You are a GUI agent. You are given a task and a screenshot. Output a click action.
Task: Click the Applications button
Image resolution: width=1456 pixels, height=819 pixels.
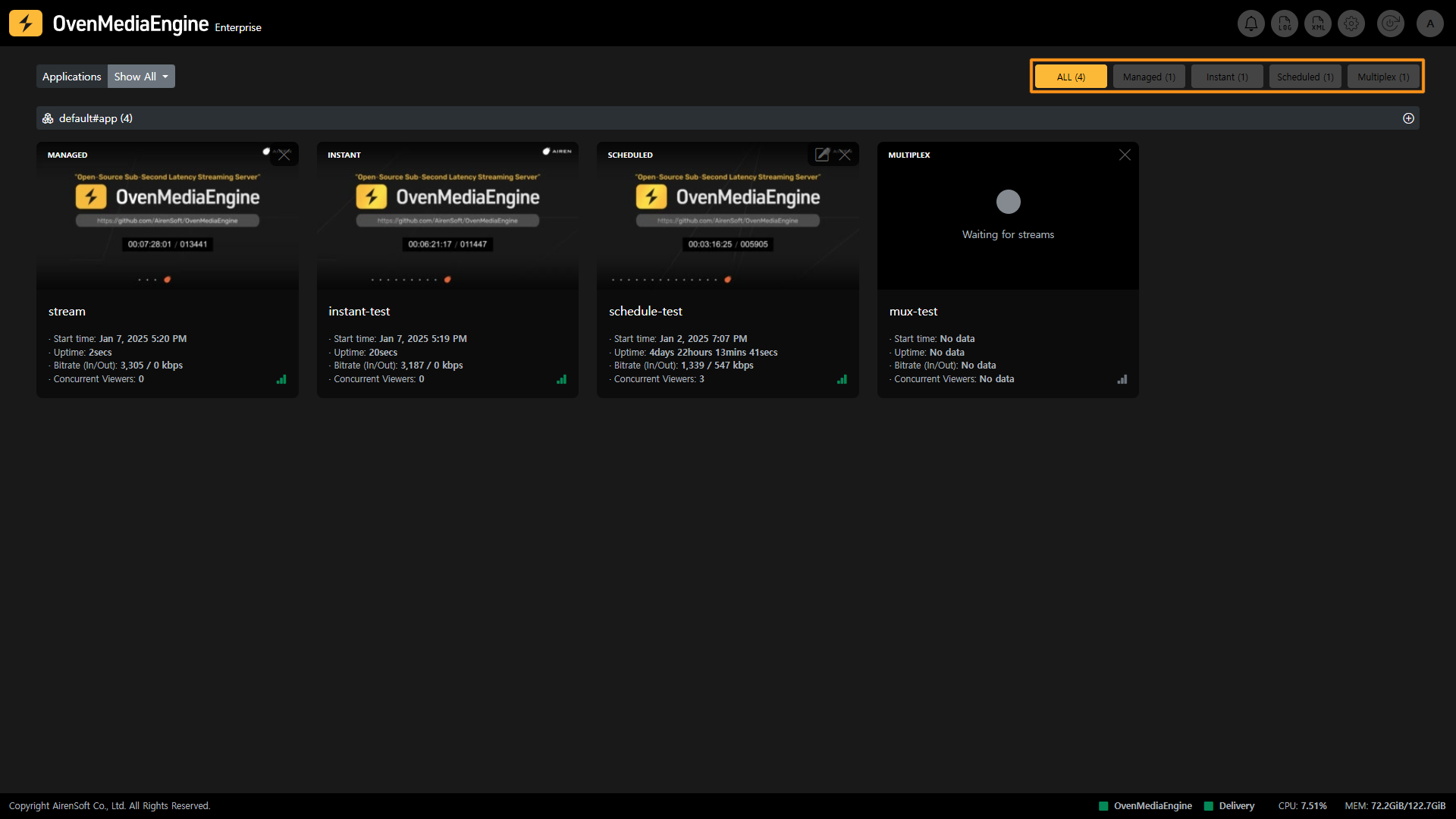[71, 77]
